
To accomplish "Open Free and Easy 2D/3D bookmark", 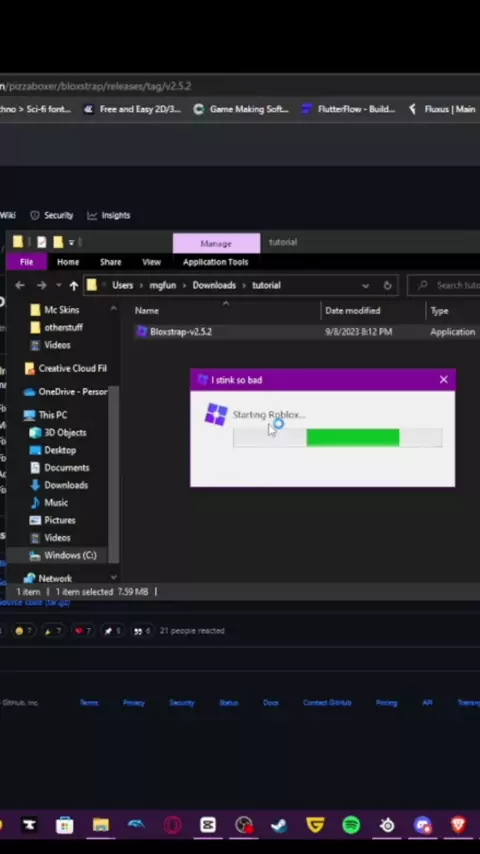I will tap(132, 109).
